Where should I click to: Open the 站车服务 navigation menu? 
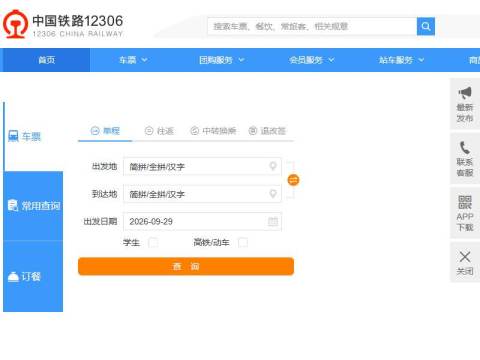point(401,60)
